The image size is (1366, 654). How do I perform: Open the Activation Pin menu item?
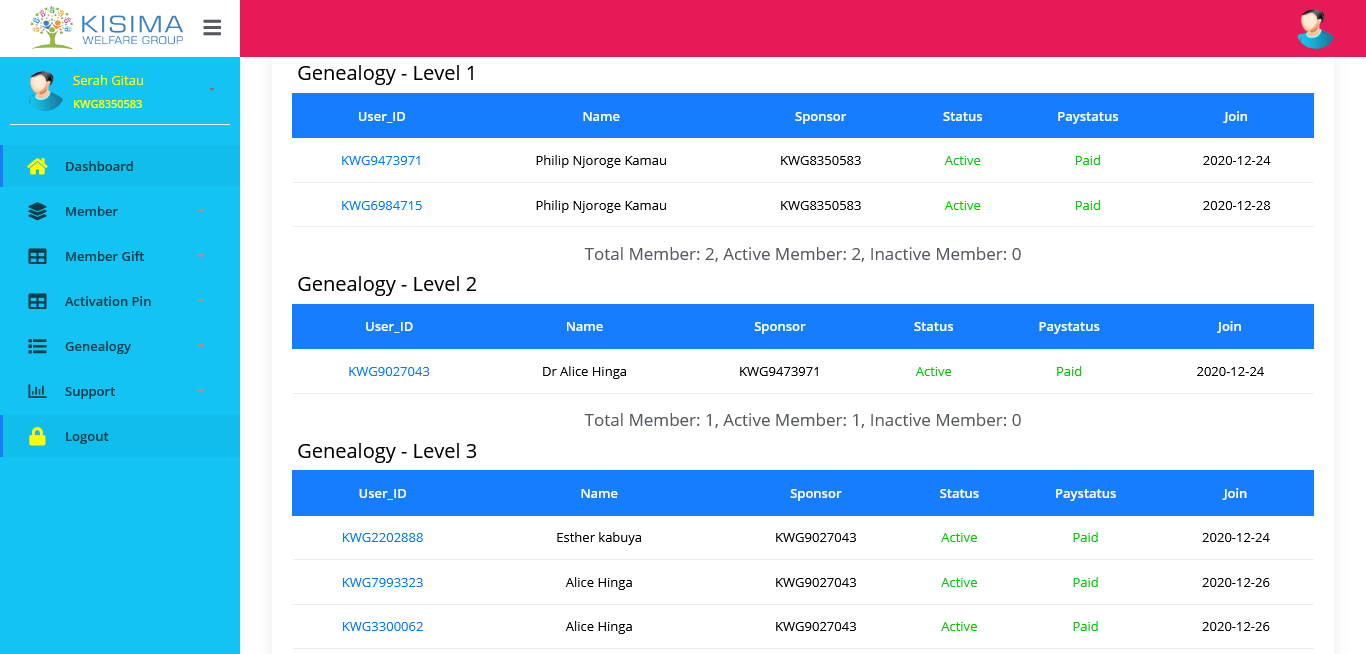click(x=120, y=301)
